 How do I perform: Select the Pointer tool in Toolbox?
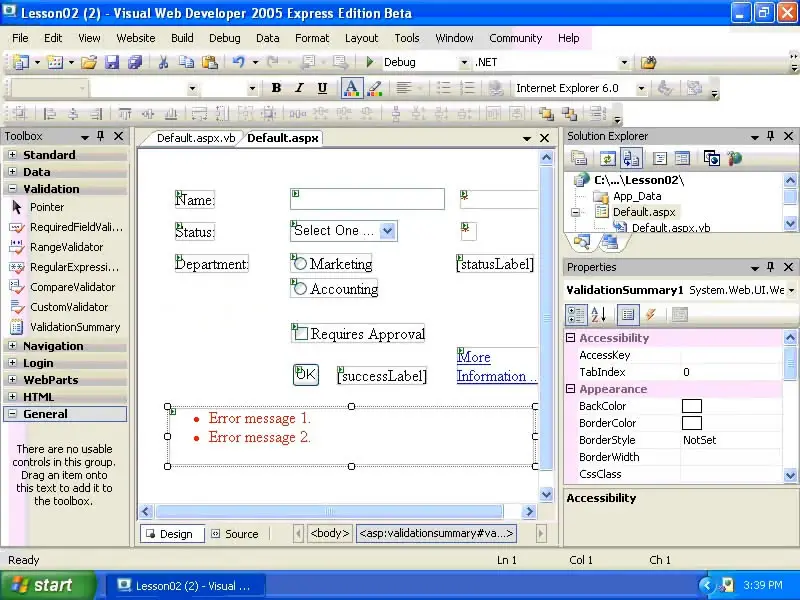[37, 207]
